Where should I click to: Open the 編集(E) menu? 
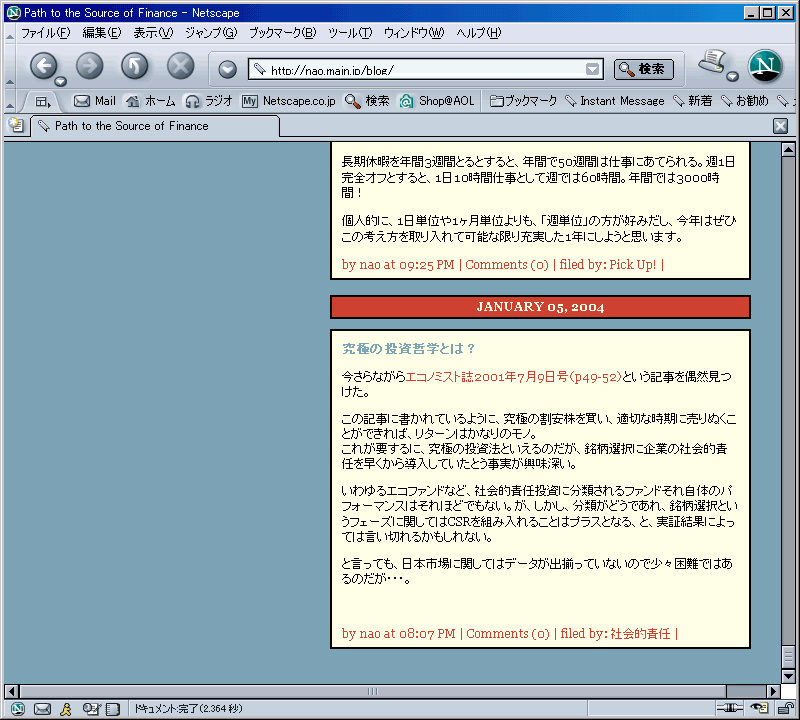(x=102, y=33)
